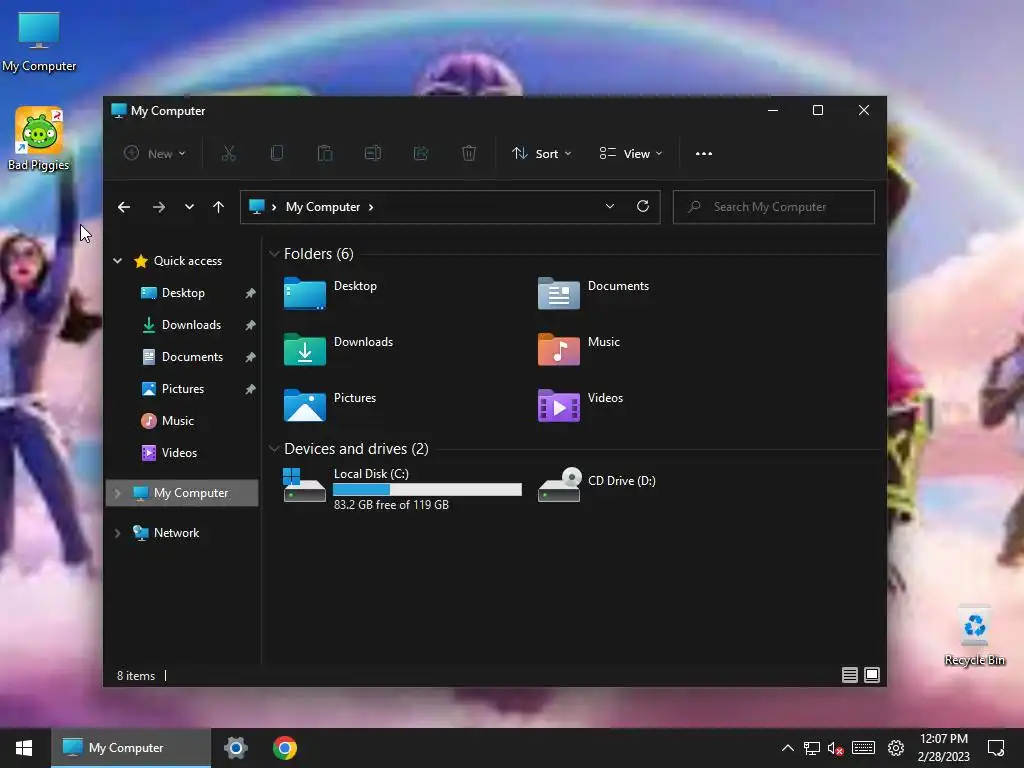Switch to details view in status bar
1024x768 pixels.
click(x=850, y=675)
